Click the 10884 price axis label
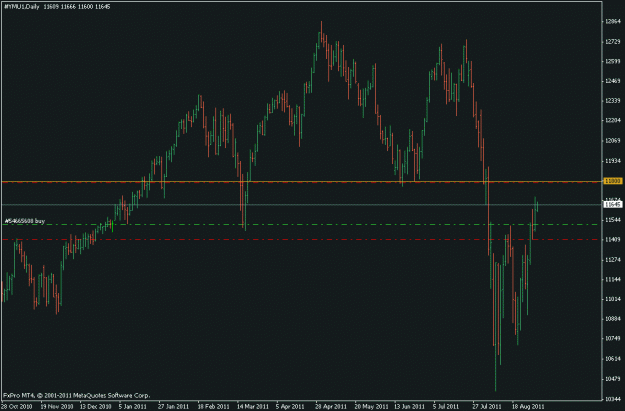 coord(613,319)
